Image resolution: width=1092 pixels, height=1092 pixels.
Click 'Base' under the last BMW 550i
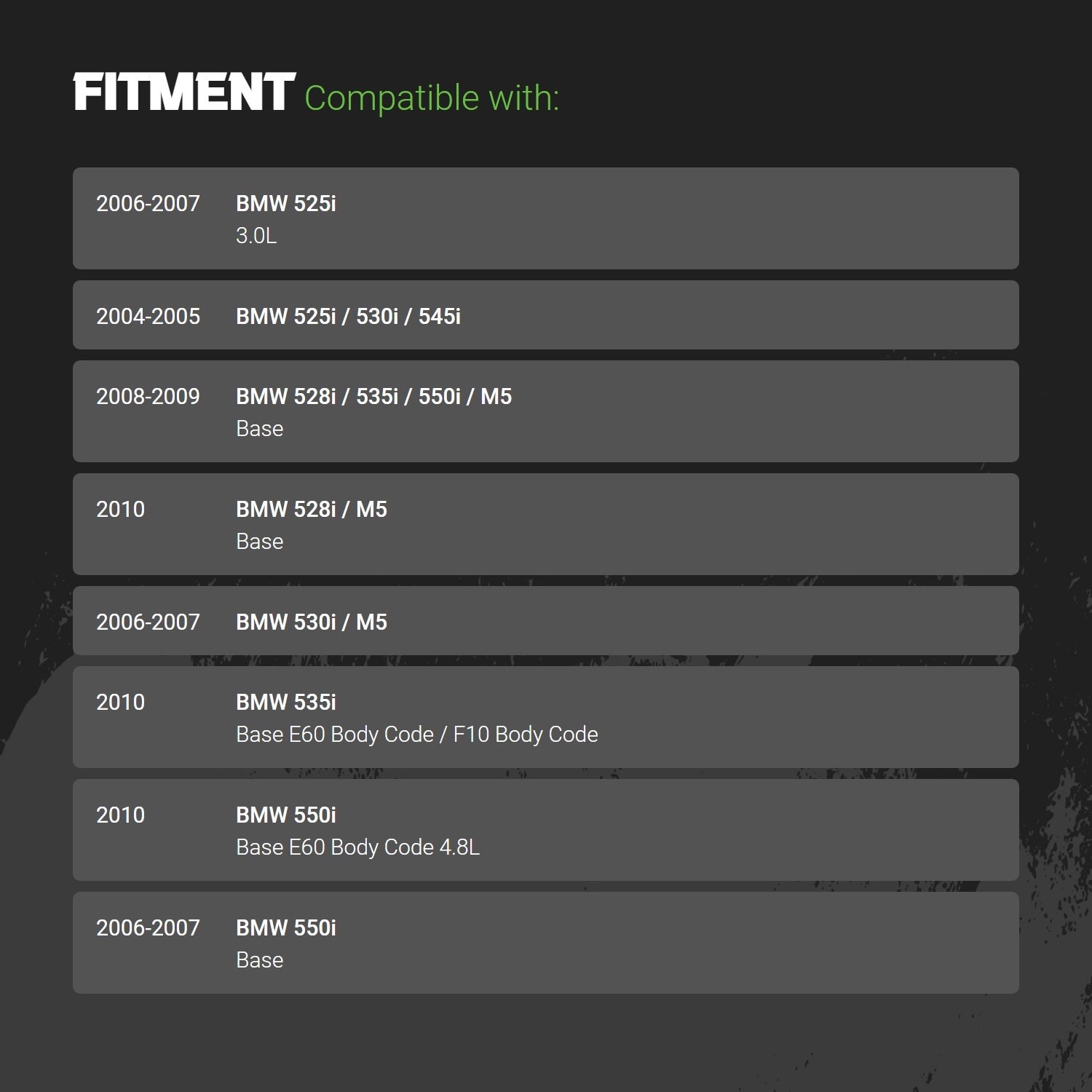(260, 960)
